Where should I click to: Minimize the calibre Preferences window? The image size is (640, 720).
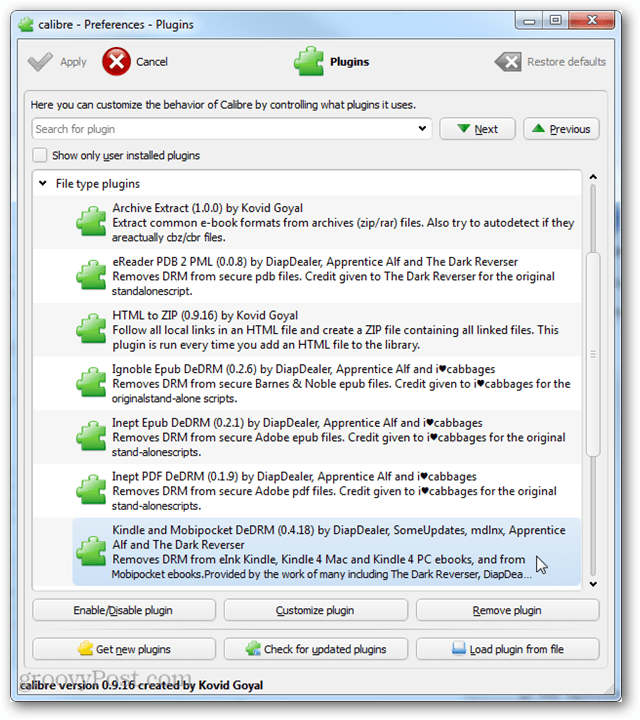point(529,21)
